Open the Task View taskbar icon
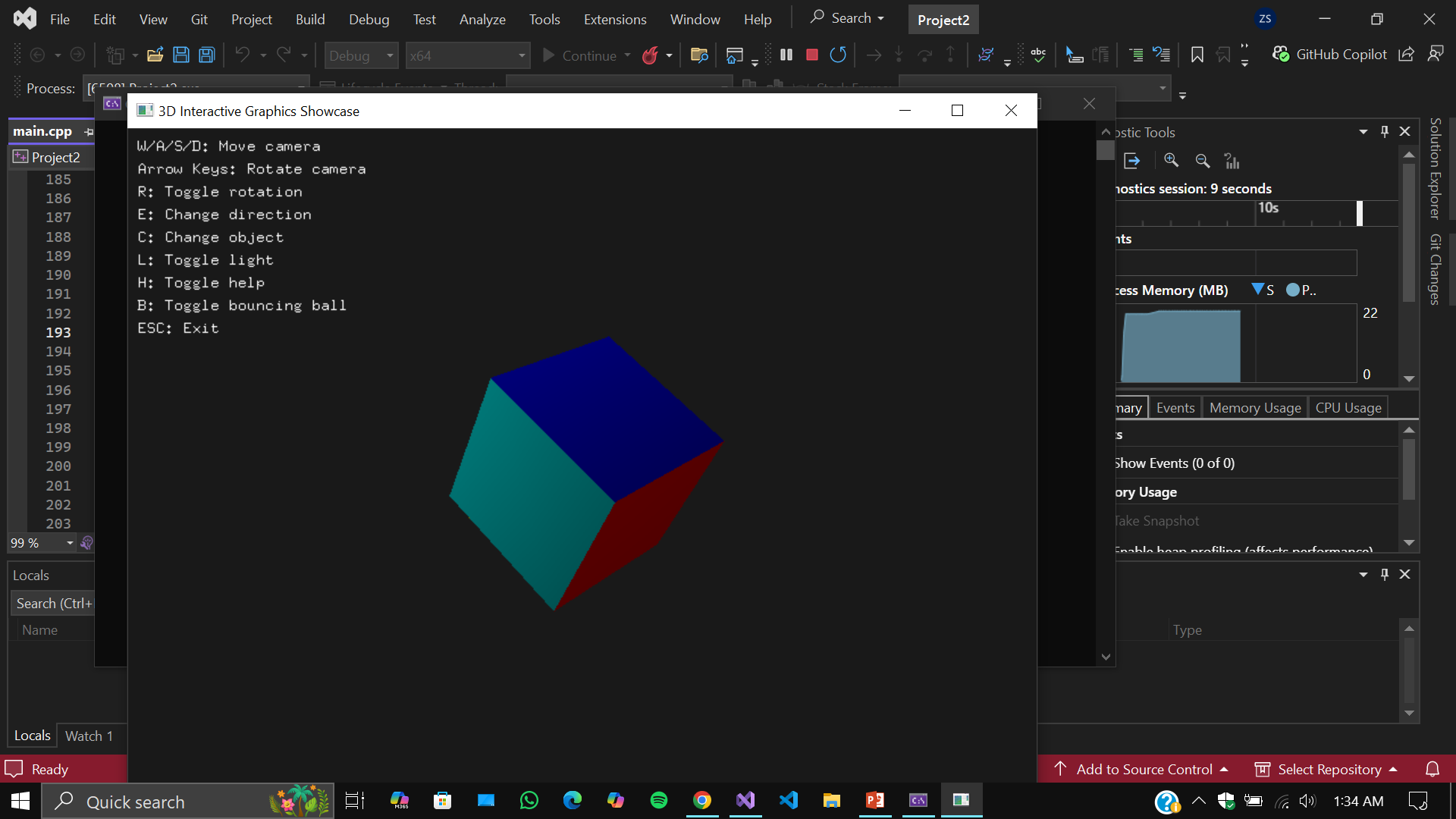1456x819 pixels. pyautogui.click(x=354, y=800)
